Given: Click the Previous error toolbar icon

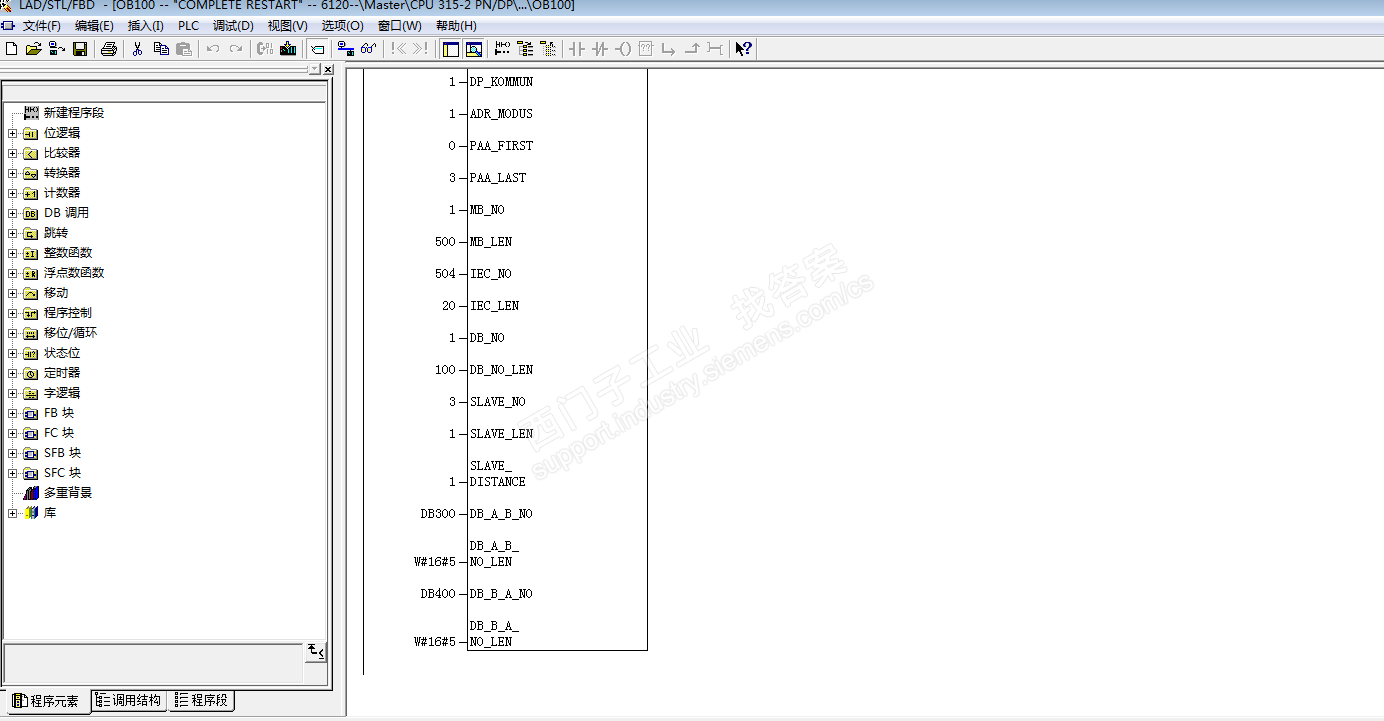Looking at the screenshot, I should click(x=399, y=48).
